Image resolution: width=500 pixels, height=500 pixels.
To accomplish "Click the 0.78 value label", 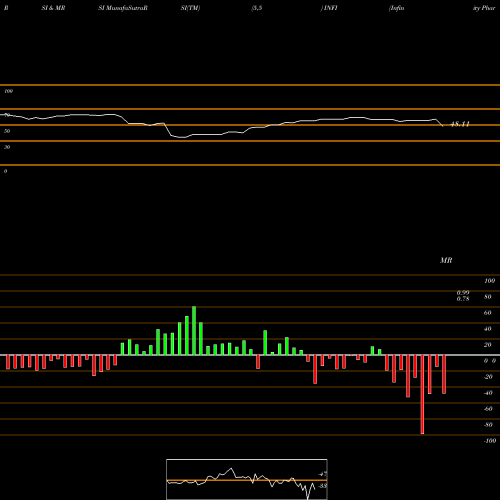I will 463,299.
